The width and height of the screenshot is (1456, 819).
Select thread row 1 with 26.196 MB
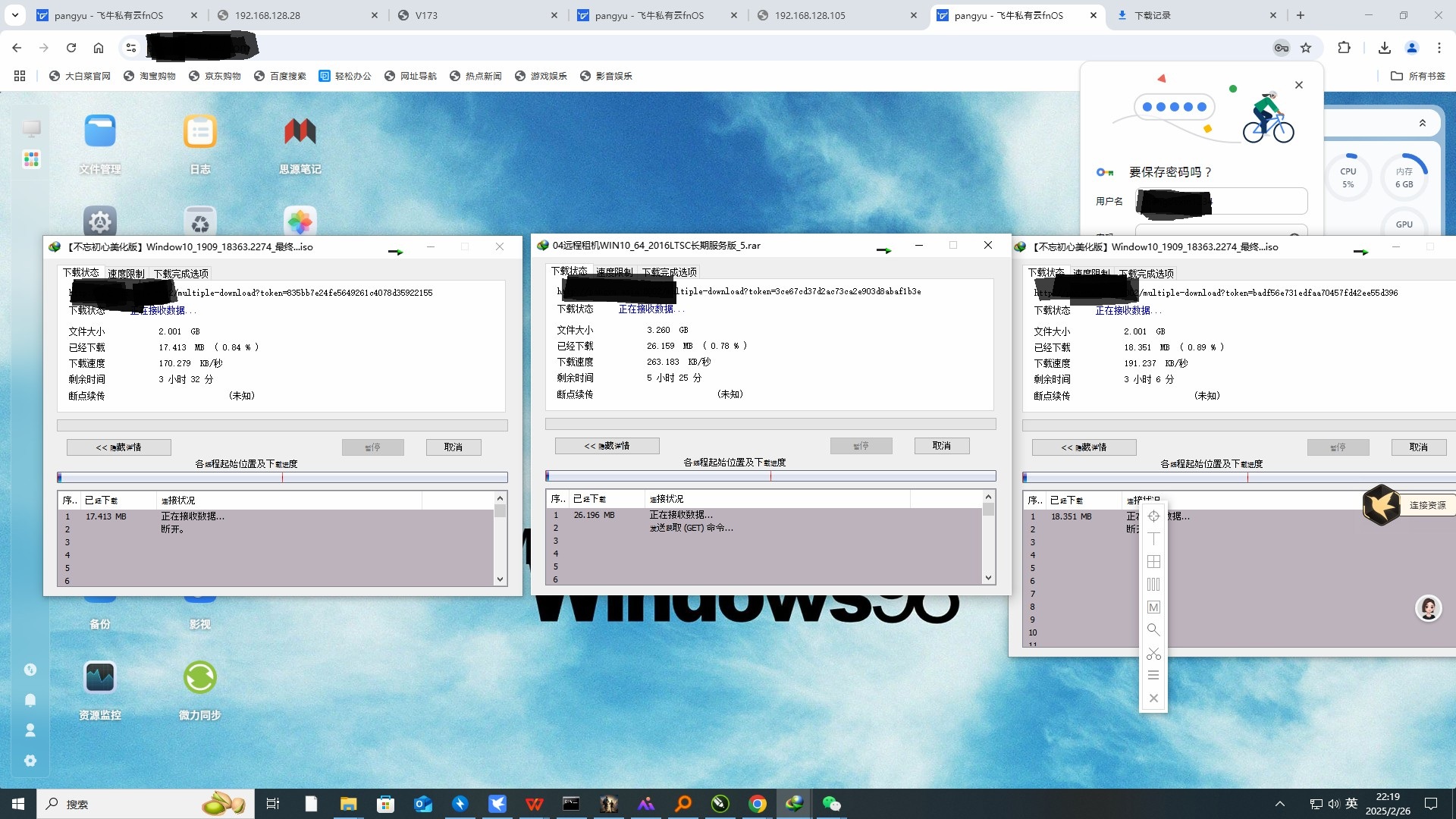[x=764, y=515]
